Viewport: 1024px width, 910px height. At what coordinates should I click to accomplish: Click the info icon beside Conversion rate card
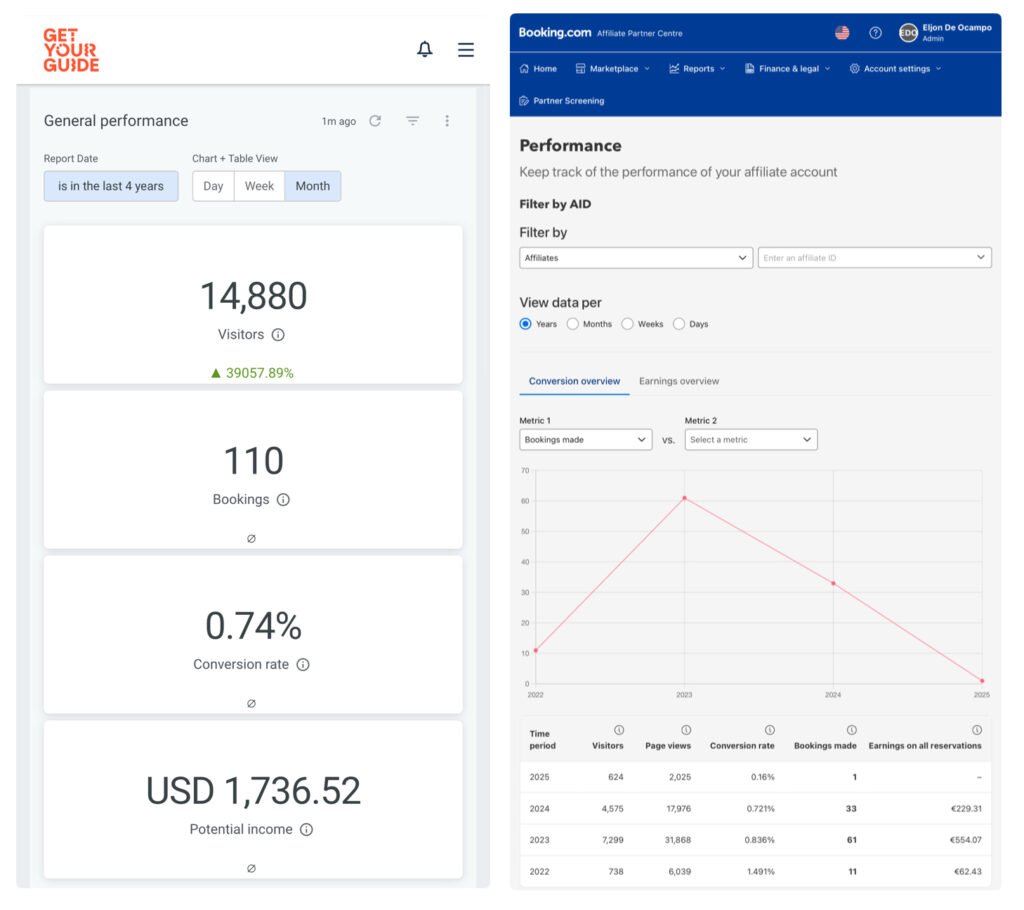tap(303, 664)
